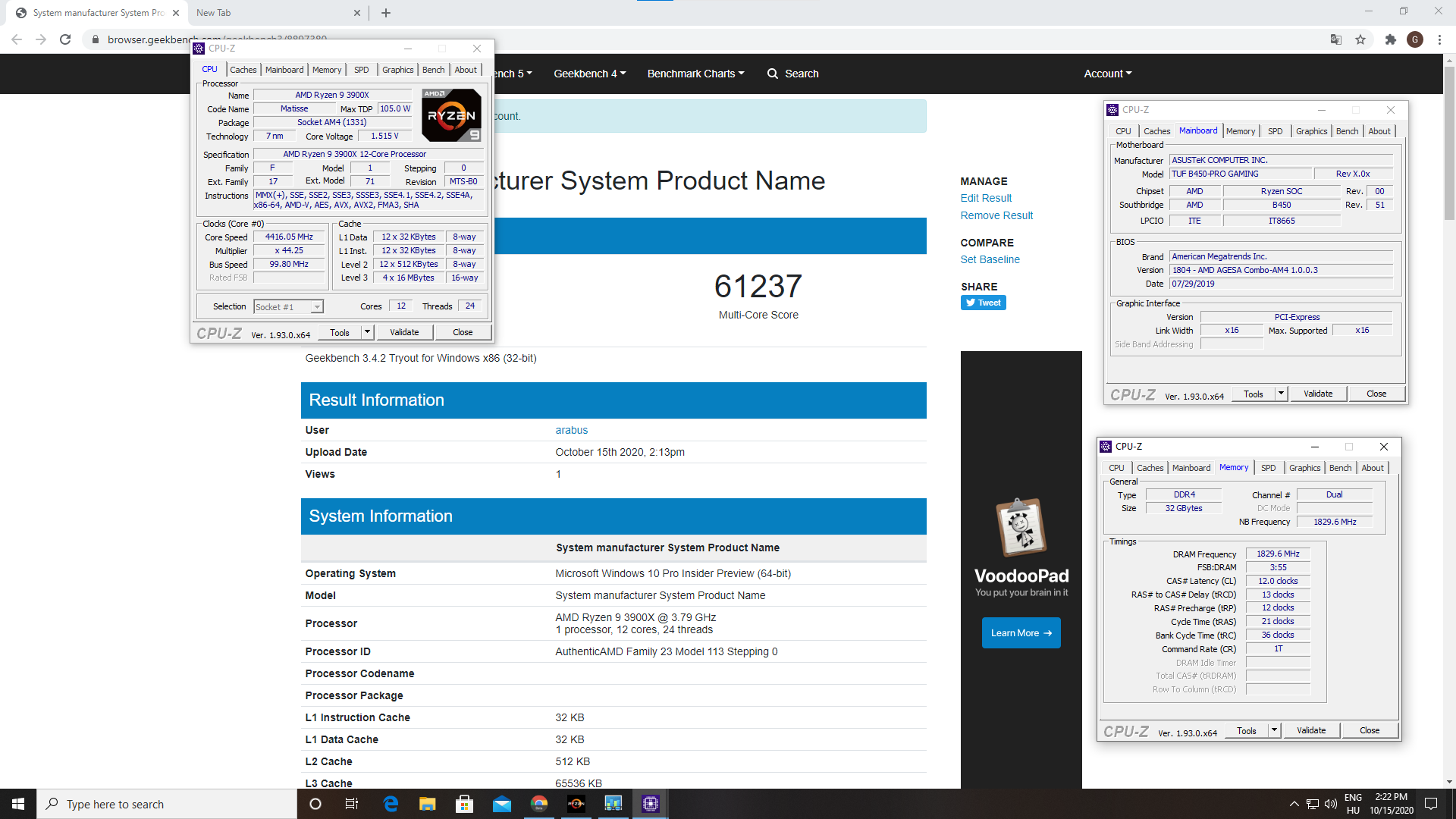The width and height of the screenshot is (1456, 819).
Task: Click the Set Baseline link
Action: click(x=990, y=259)
